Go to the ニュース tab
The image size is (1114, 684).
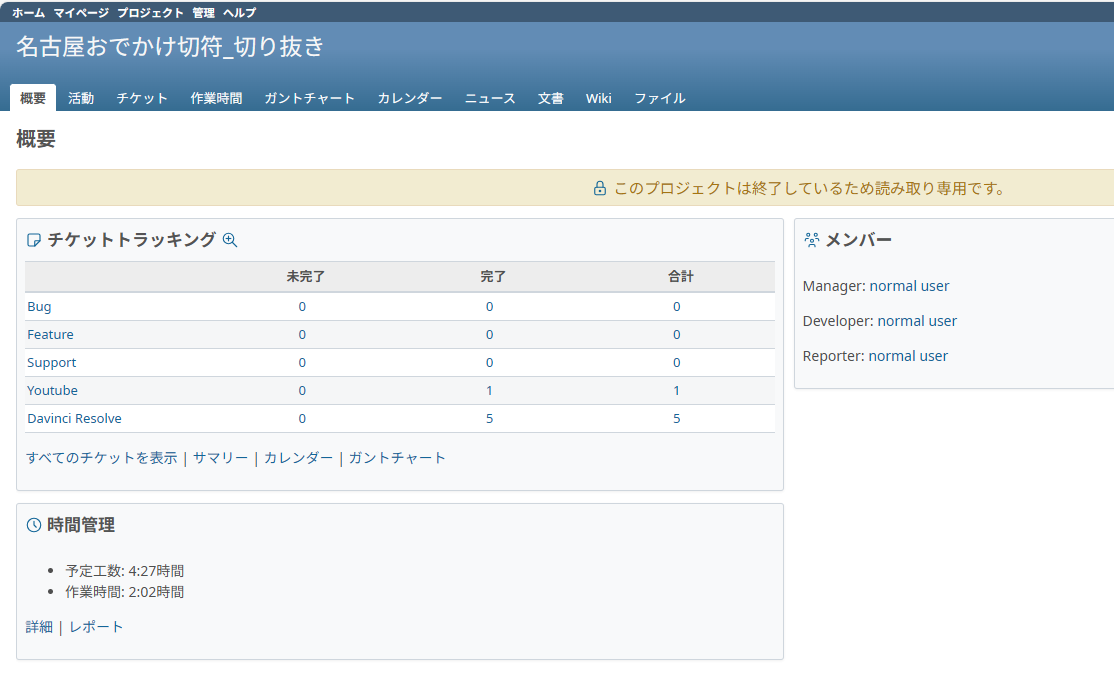pyautogui.click(x=490, y=98)
